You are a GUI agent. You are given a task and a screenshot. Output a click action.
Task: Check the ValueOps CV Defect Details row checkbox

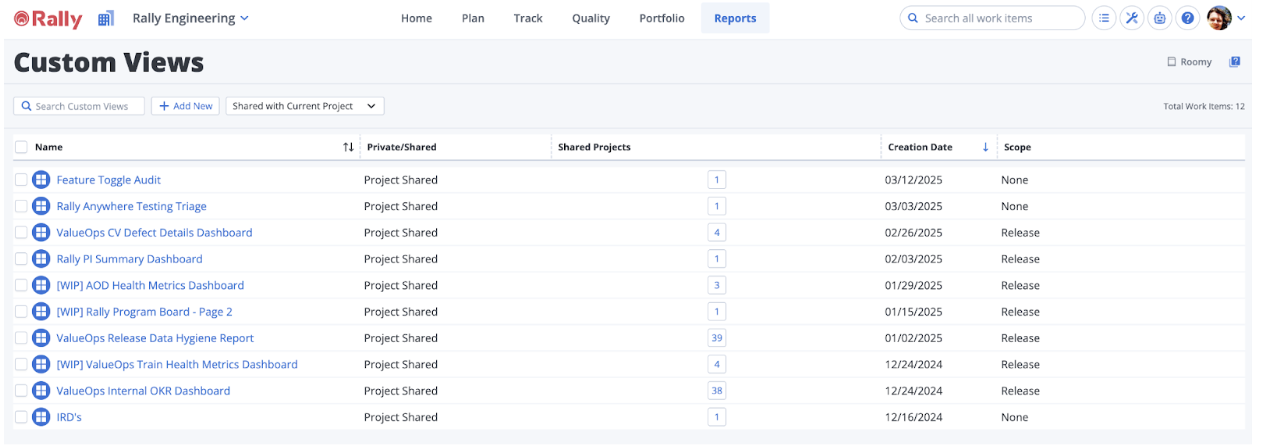[21, 232]
